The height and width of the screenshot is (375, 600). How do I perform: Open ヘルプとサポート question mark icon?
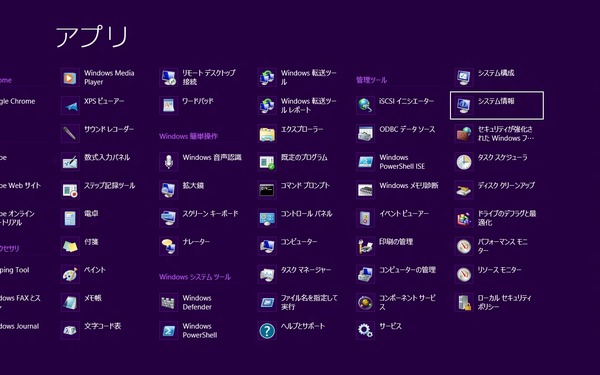(x=267, y=331)
